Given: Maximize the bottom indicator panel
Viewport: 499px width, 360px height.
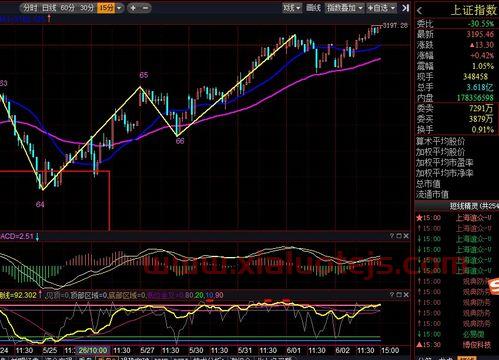Looking at the screenshot, I should click(x=399, y=295).
